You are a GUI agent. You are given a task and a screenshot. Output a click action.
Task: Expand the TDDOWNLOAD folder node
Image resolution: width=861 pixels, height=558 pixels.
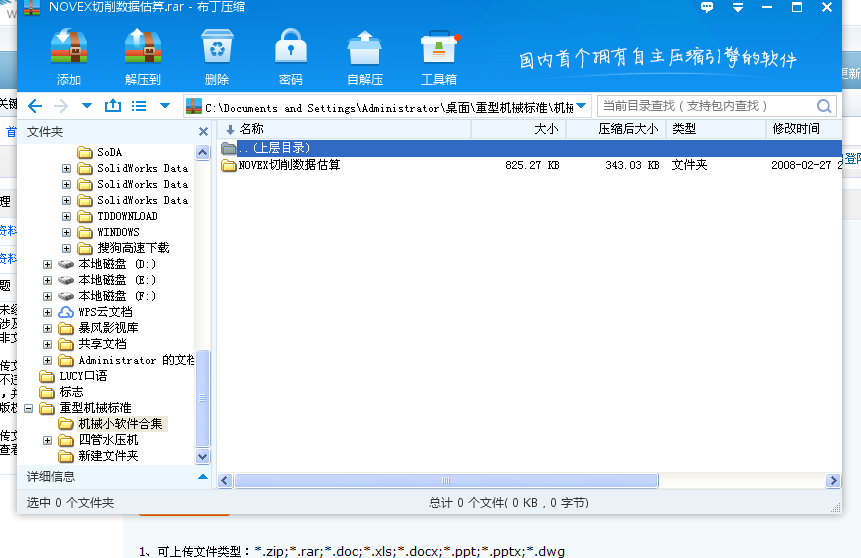66,216
